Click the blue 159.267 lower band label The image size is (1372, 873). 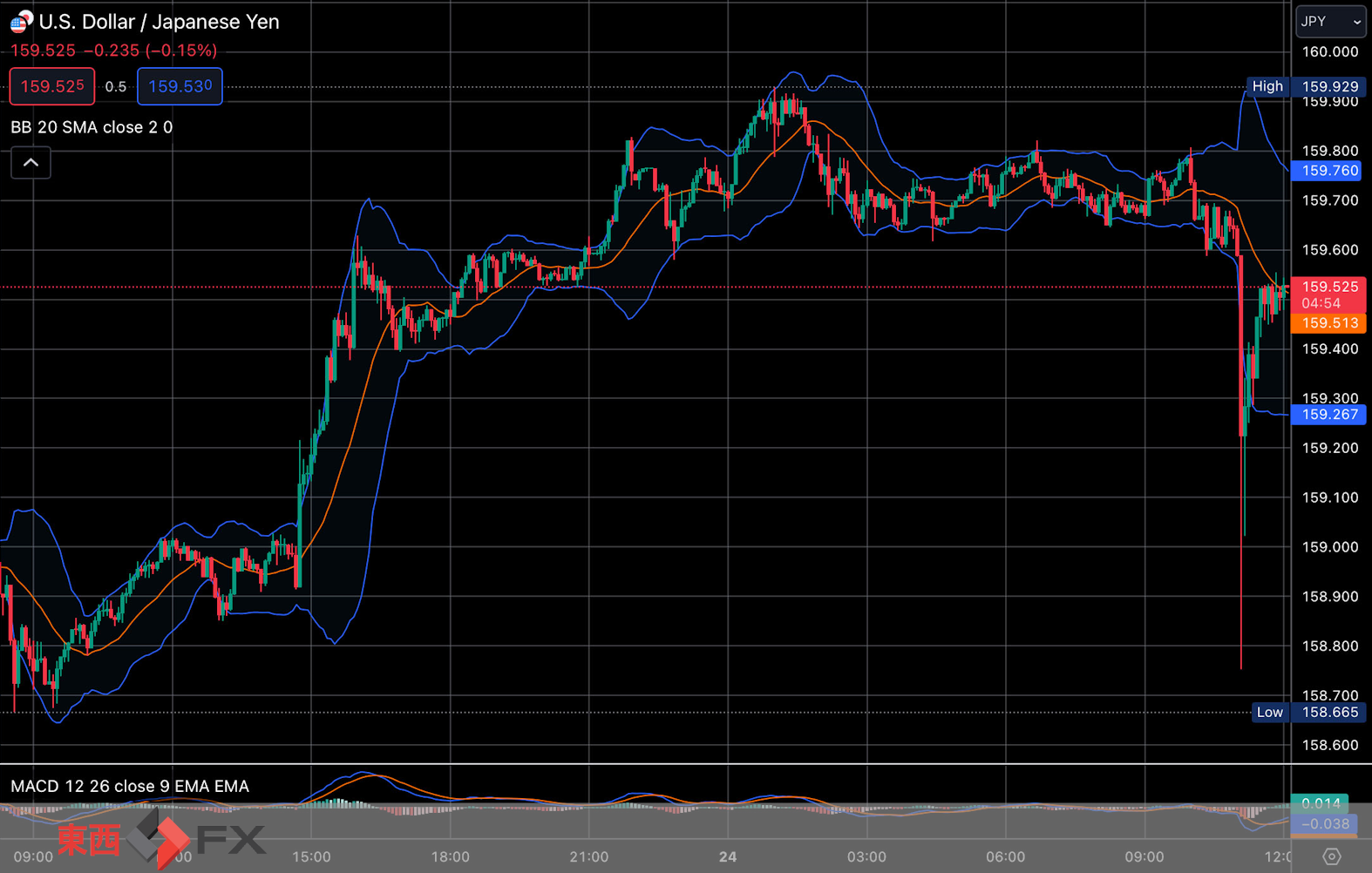click(1328, 415)
